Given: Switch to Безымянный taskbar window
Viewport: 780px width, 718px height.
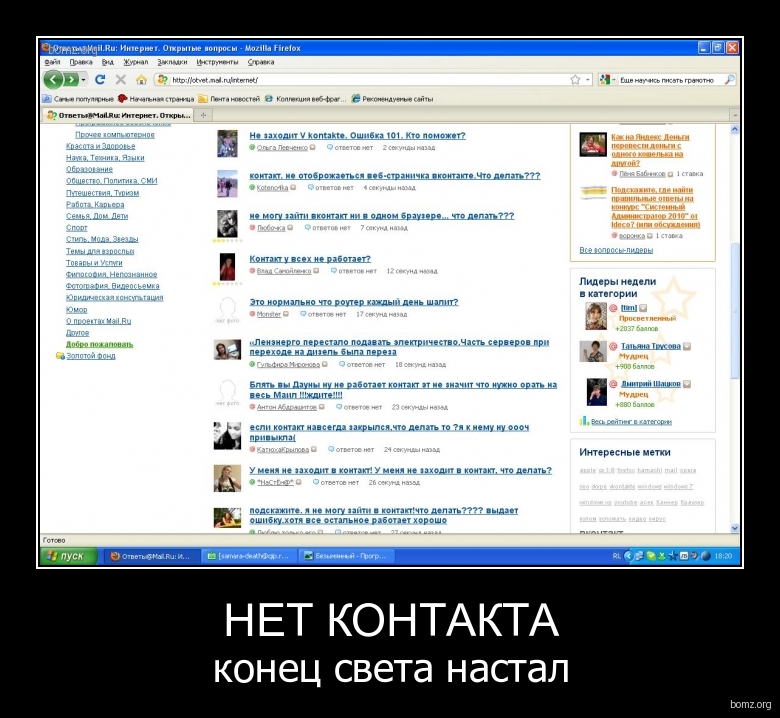Looking at the screenshot, I should click(347, 556).
